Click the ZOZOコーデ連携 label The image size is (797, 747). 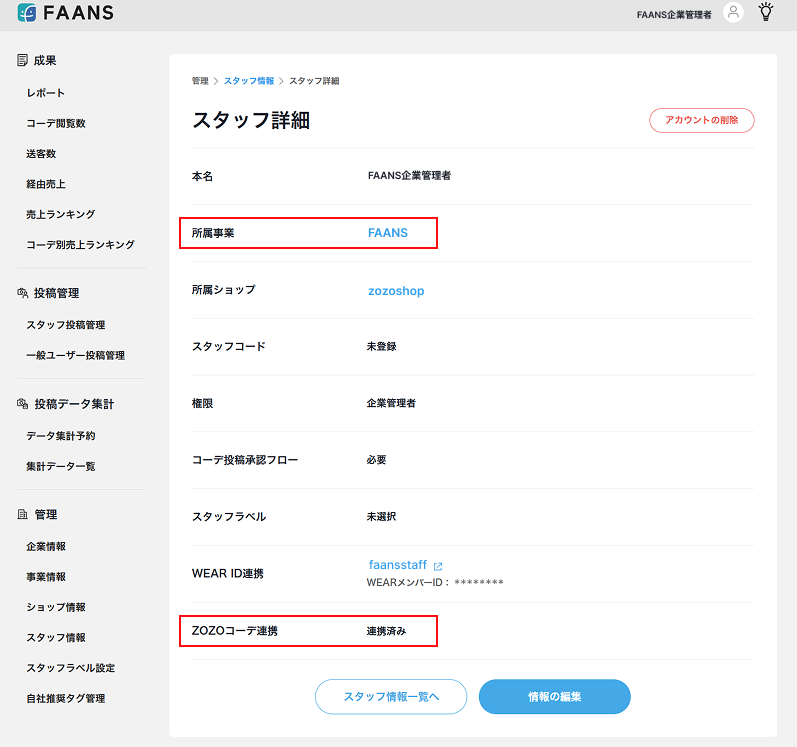click(235, 631)
